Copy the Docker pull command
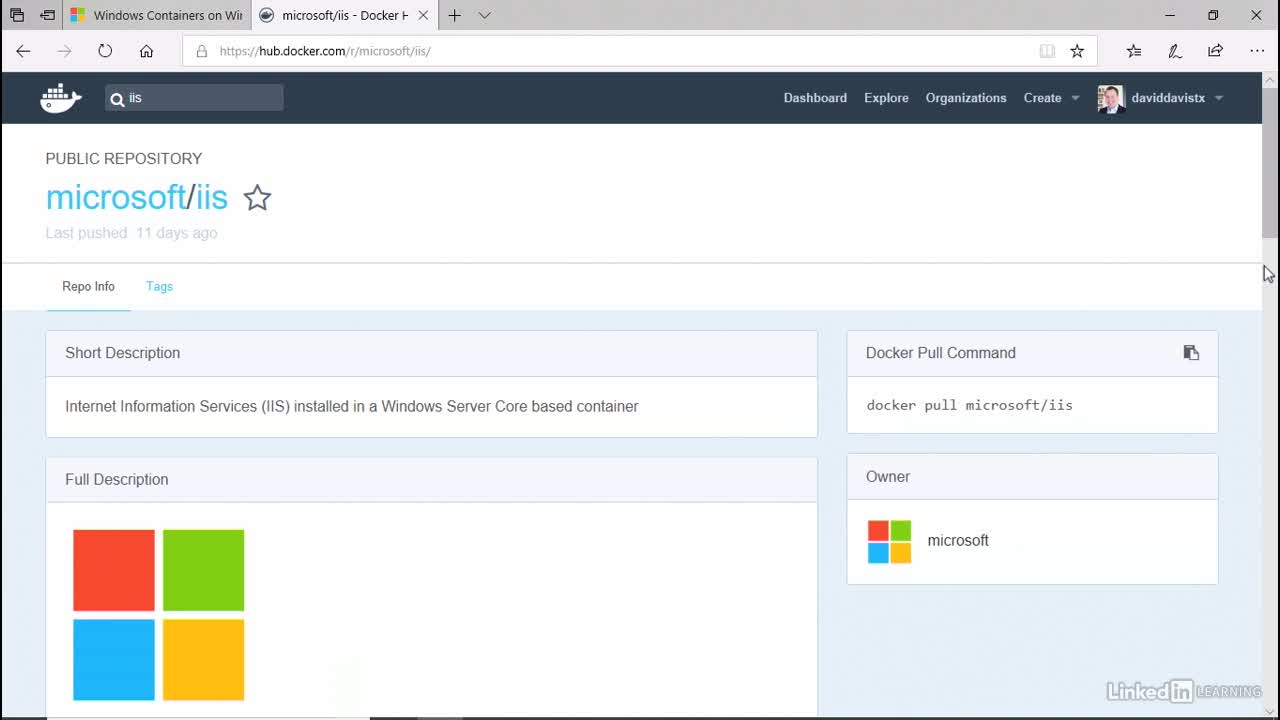Viewport: 1280px width, 720px height. coord(1191,353)
